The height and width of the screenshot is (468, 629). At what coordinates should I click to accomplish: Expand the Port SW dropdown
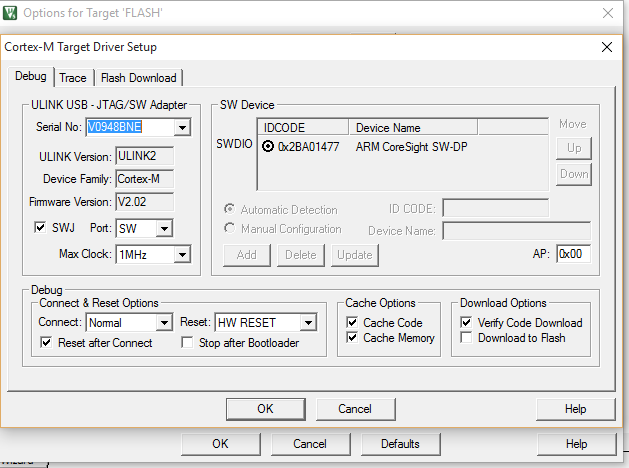click(164, 229)
